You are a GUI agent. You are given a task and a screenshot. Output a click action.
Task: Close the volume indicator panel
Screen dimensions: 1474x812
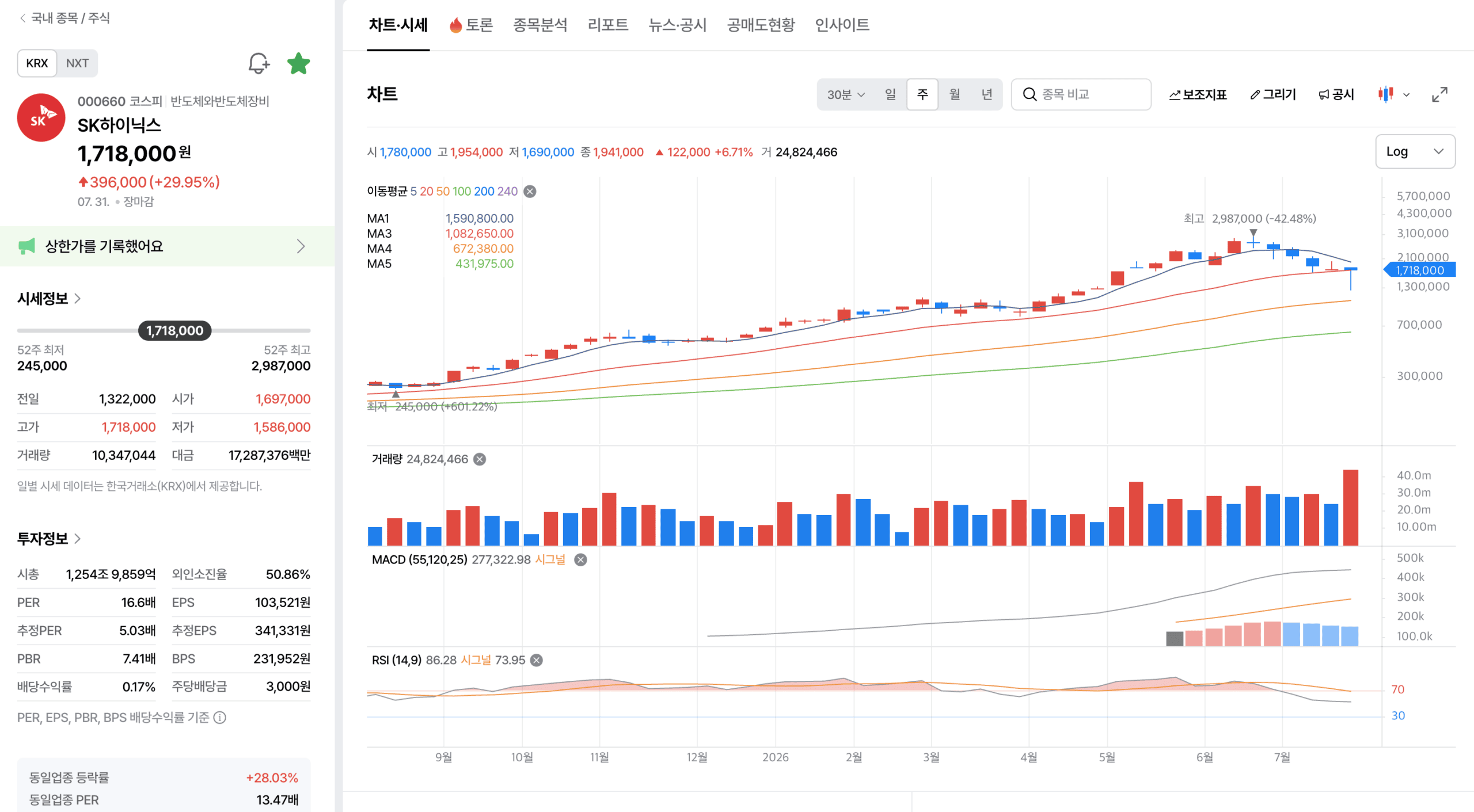coord(480,459)
